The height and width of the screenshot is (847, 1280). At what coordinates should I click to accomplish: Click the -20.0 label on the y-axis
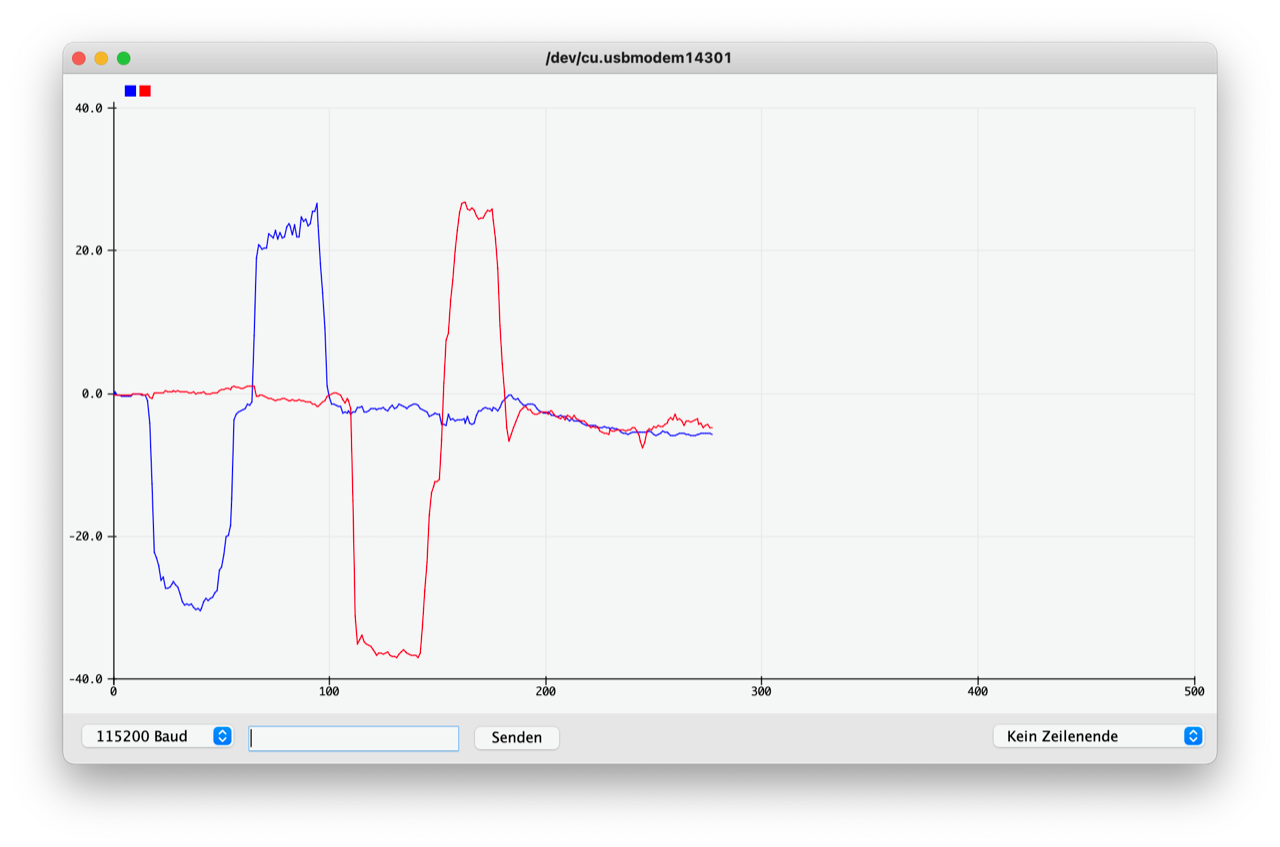(x=86, y=536)
